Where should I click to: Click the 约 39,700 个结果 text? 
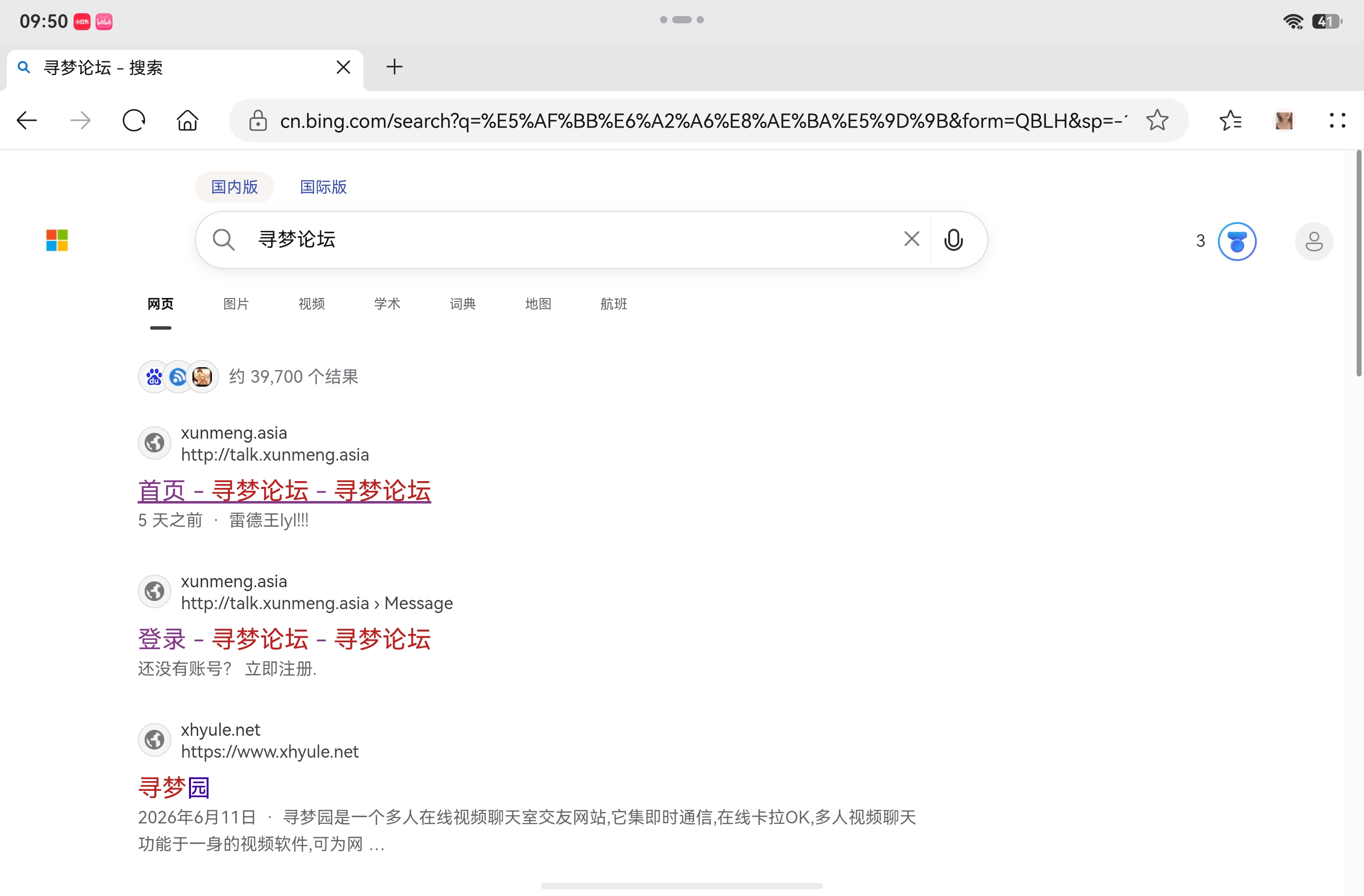[x=294, y=377]
